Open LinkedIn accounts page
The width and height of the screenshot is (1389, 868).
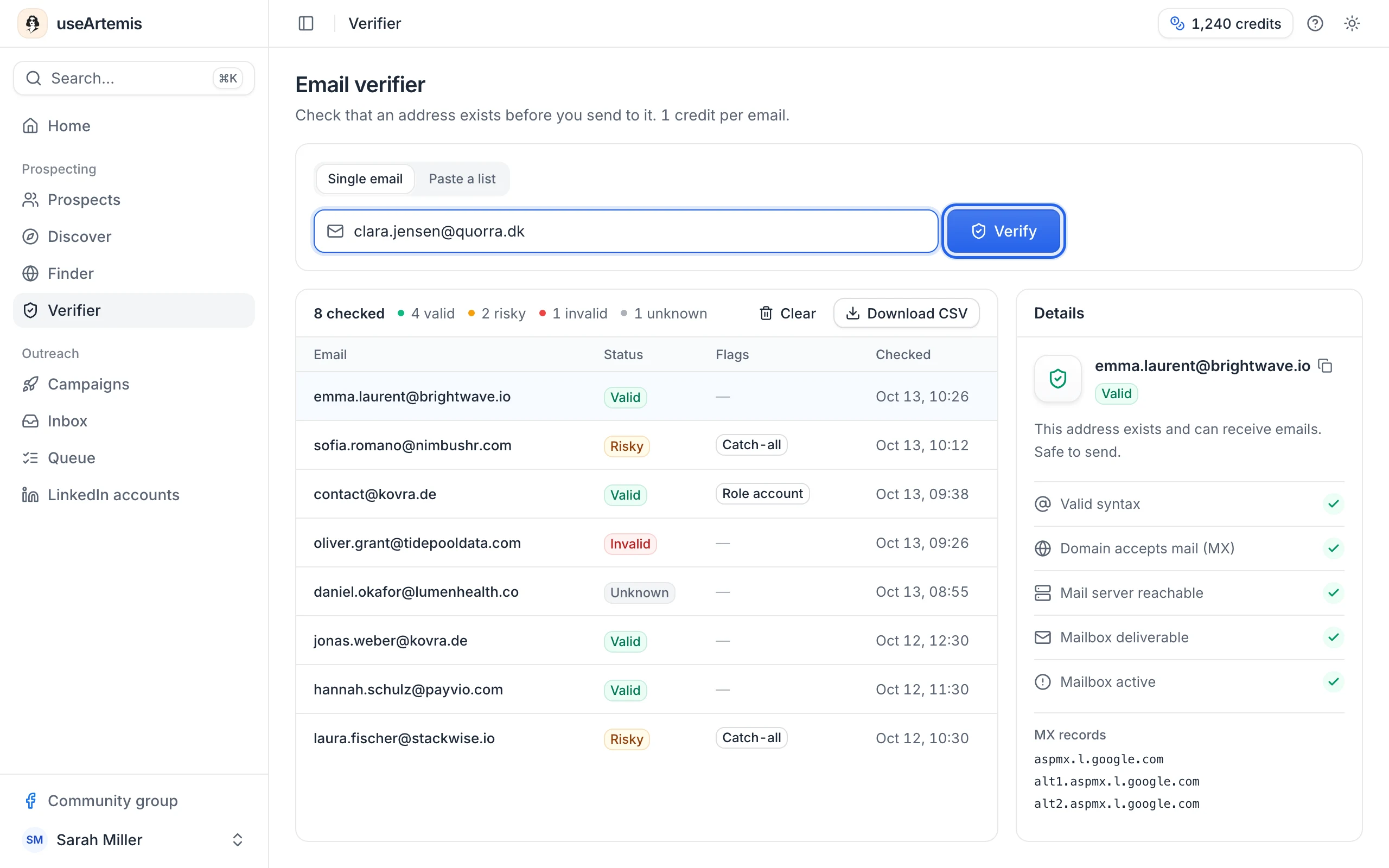133,494
